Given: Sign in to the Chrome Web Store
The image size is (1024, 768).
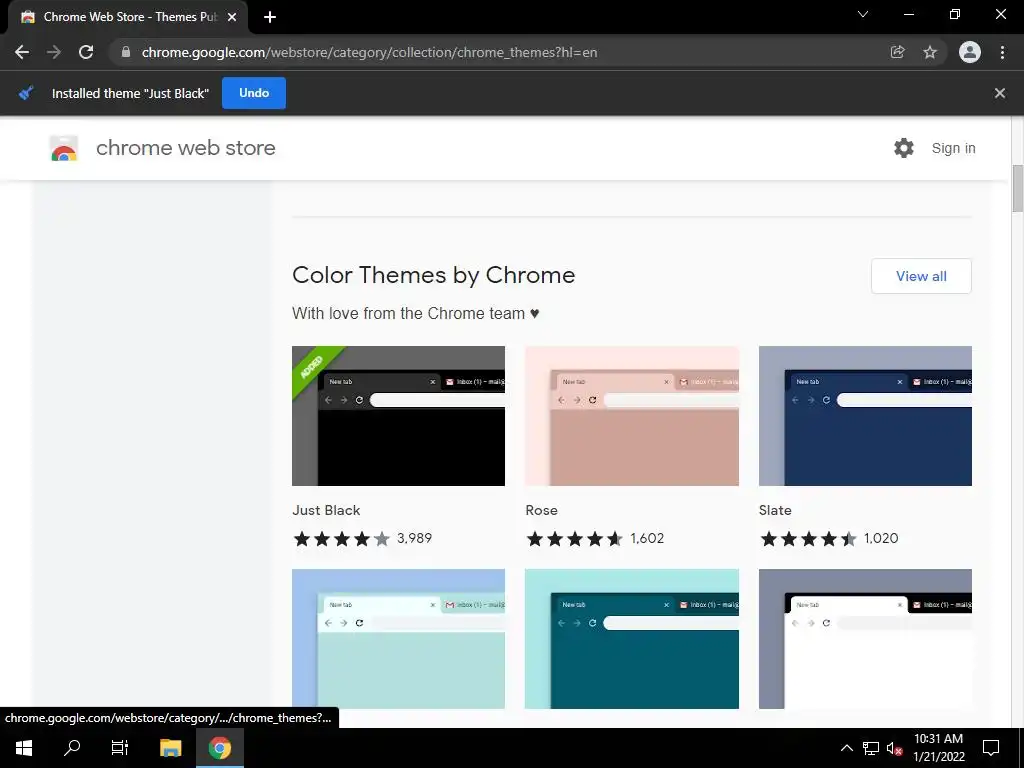Looking at the screenshot, I should pyautogui.click(x=953, y=148).
